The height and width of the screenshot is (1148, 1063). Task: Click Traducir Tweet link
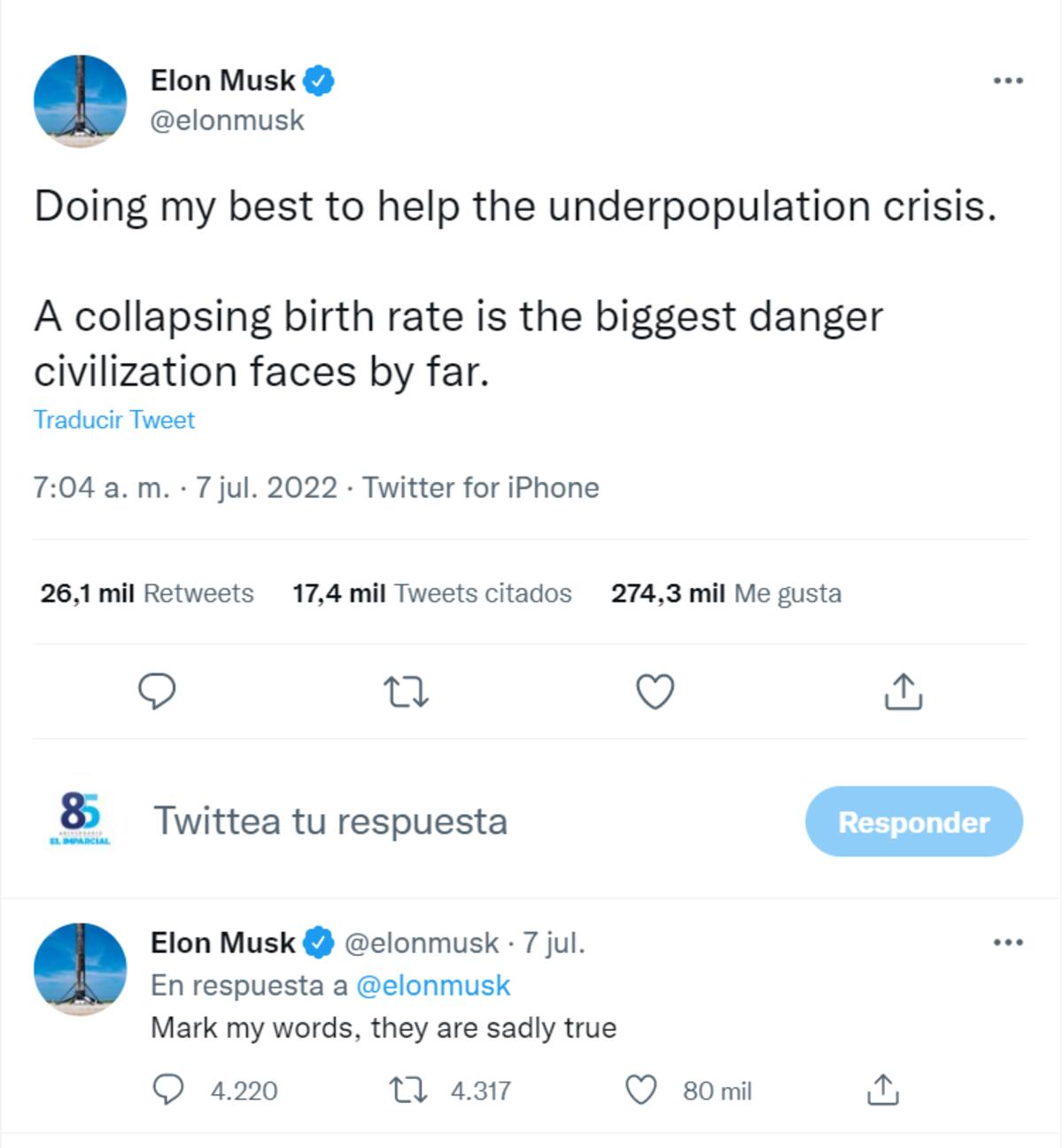(114, 420)
